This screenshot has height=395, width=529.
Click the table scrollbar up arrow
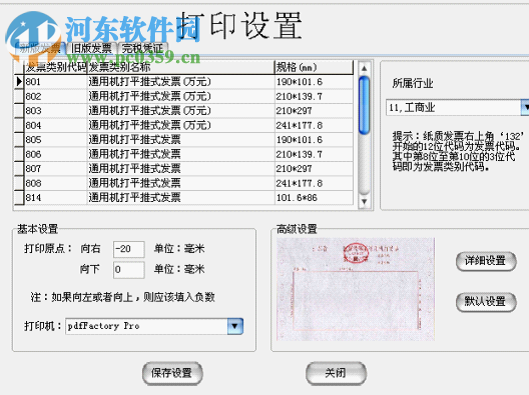tap(364, 68)
